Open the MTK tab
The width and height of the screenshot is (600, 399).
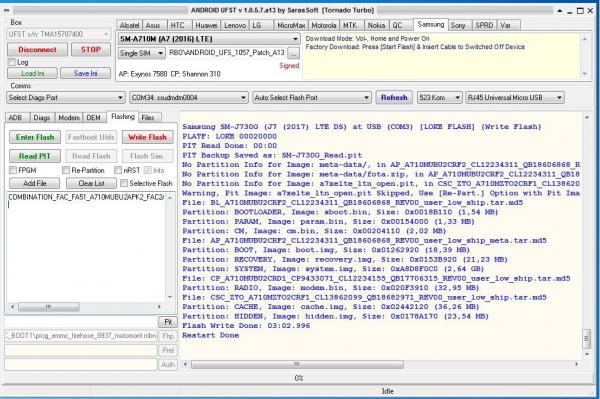click(x=350, y=25)
